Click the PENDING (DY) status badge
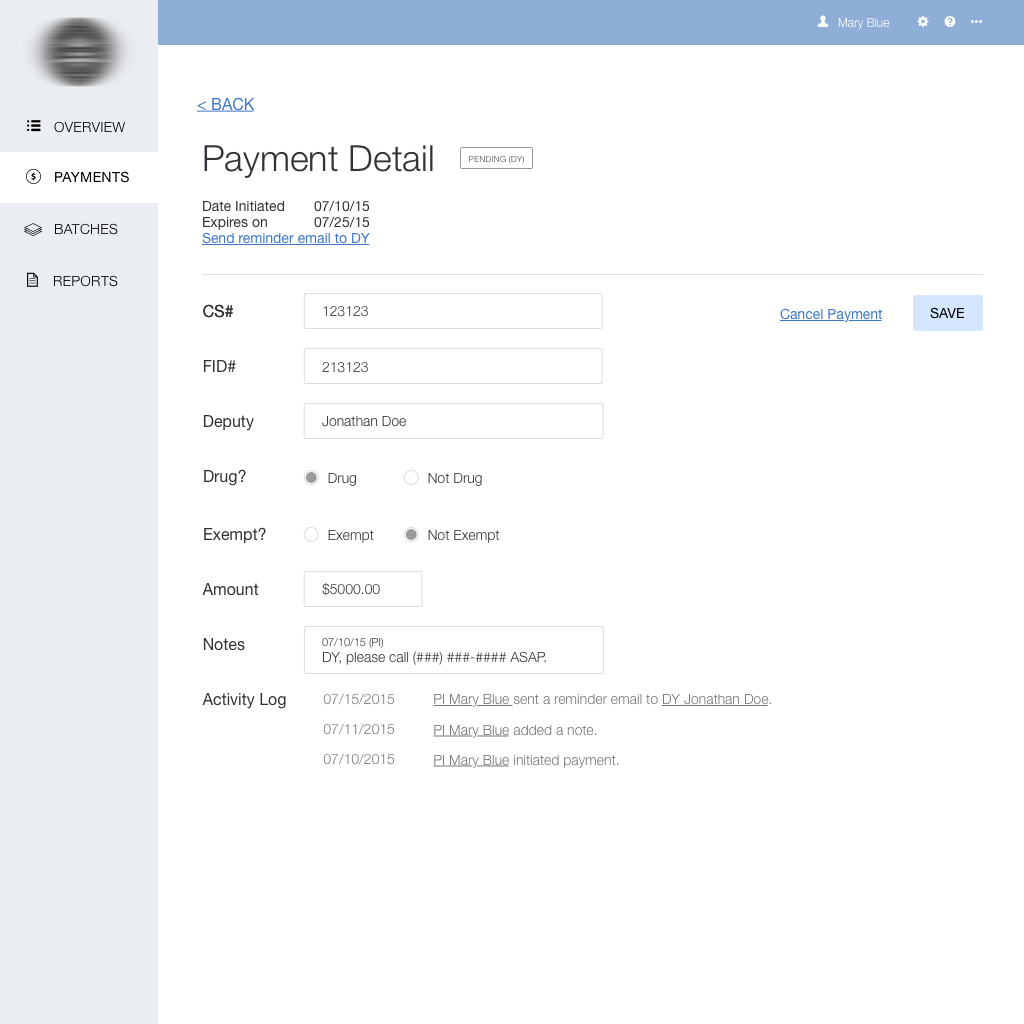1024x1024 pixels. click(496, 158)
